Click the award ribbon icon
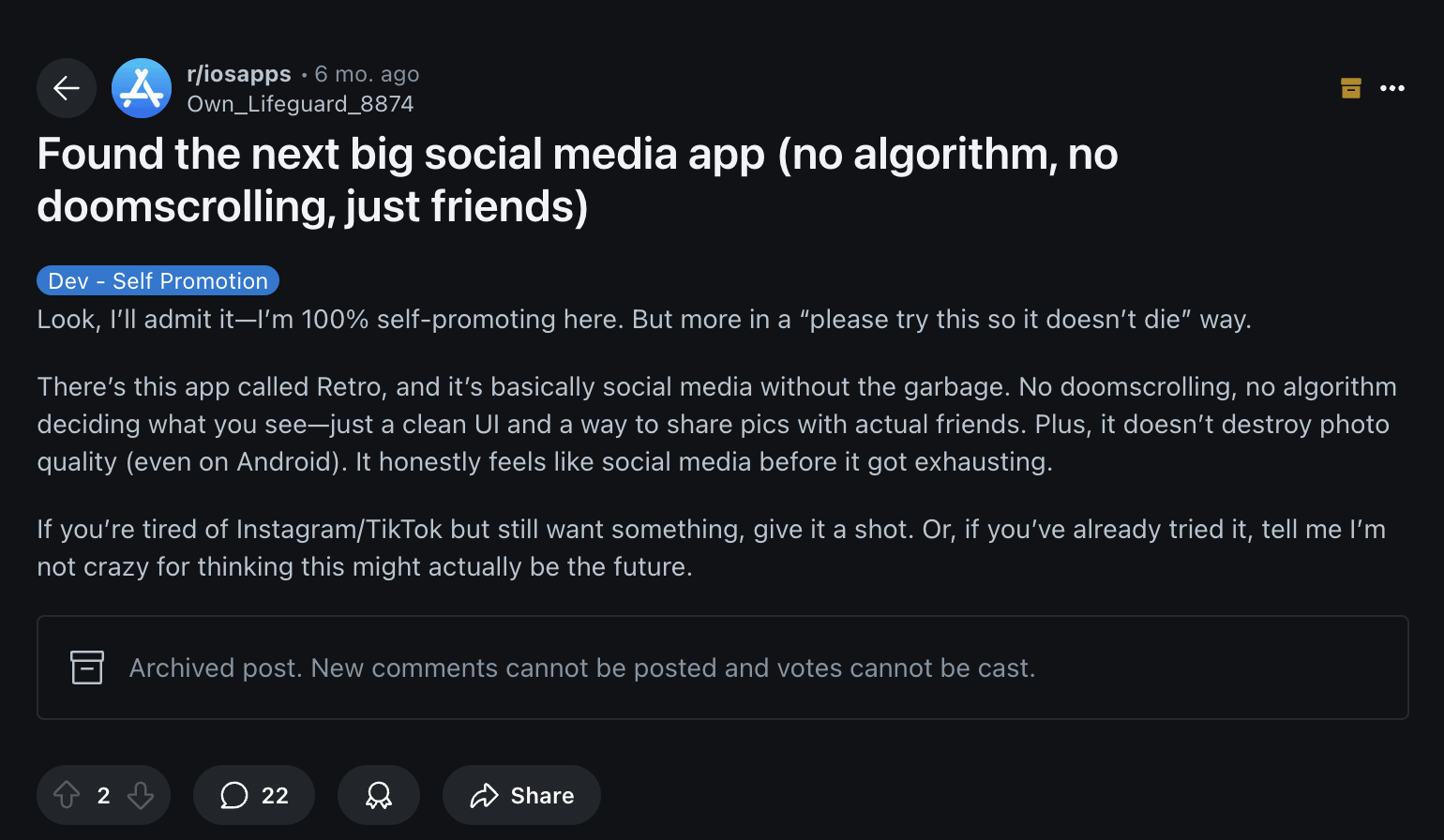The width and height of the screenshot is (1444, 840). pyautogui.click(x=379, y=795)
